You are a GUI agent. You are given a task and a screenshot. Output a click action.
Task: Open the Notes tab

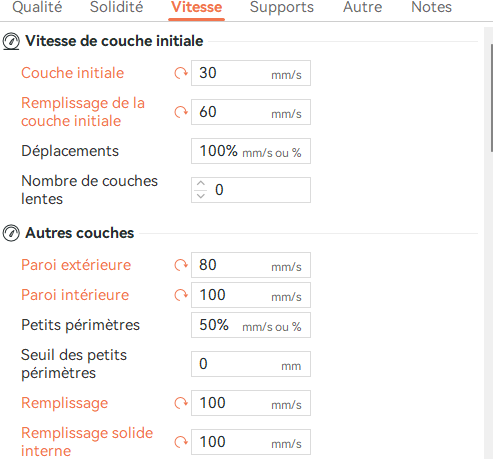point(431,7)
